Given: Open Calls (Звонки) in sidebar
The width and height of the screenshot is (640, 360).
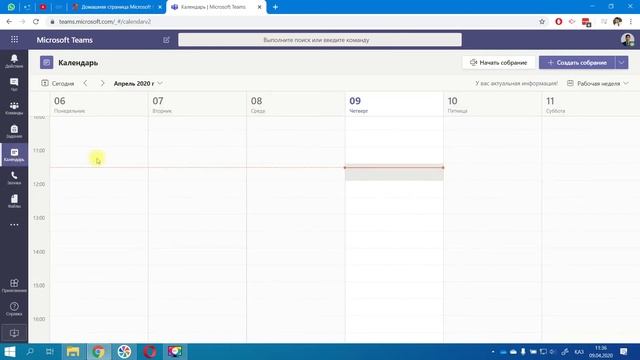Looking at the screenshot, I should [14, 178].
